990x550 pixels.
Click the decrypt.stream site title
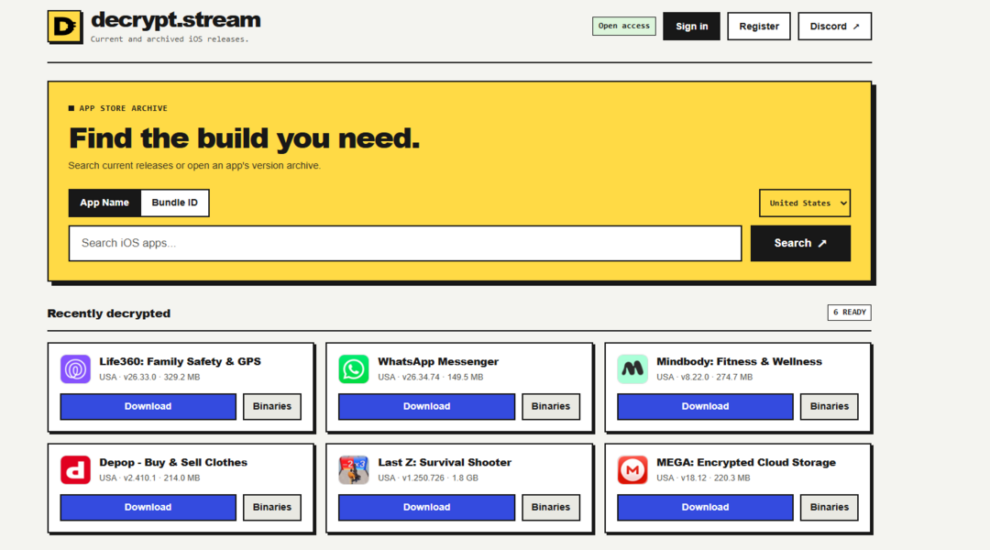[x=176, y=20]
